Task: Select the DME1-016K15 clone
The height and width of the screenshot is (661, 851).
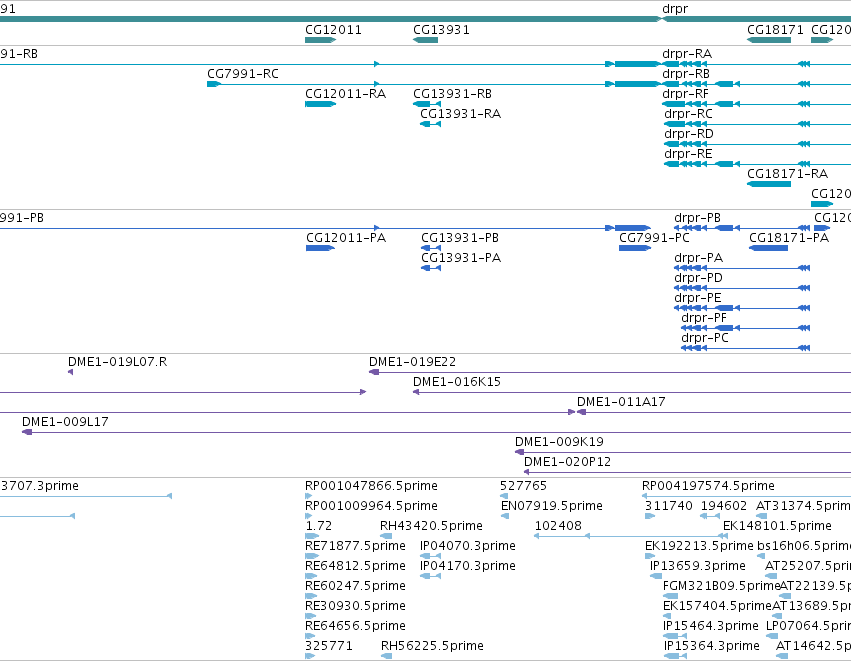Action: [x=632, y=392]
